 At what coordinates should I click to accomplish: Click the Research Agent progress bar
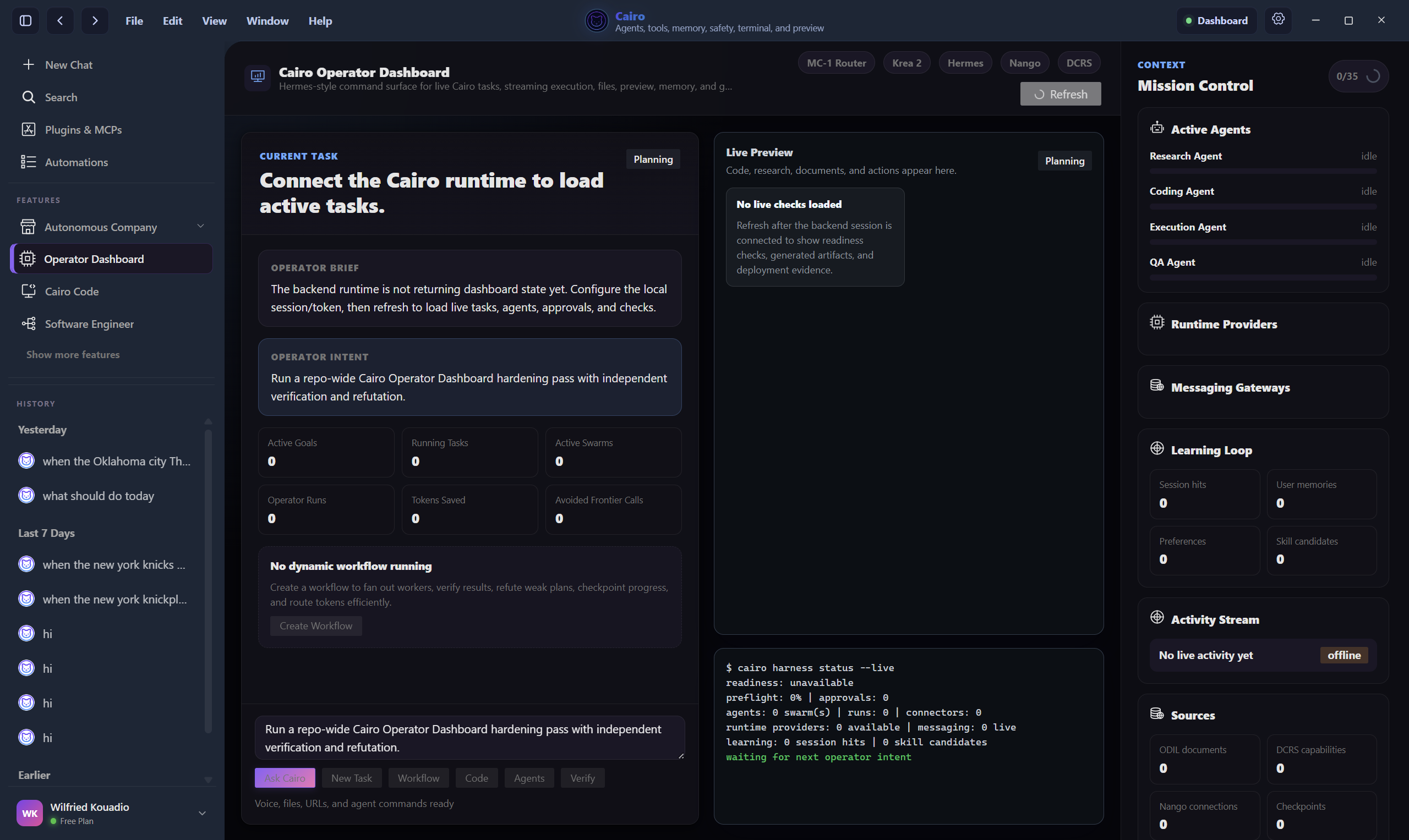coord(1263,171)
